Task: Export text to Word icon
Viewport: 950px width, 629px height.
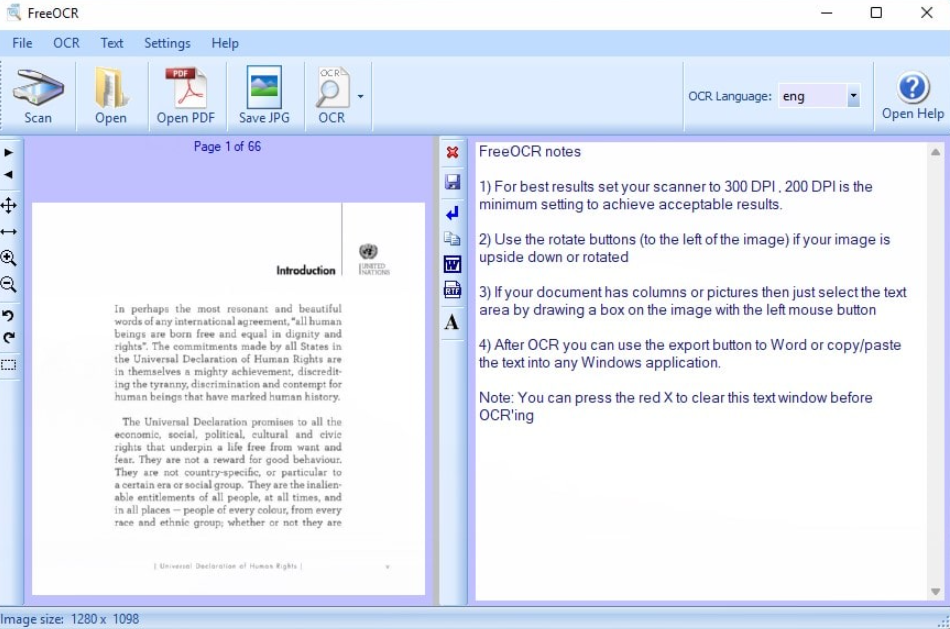Action: pos(452,264)
